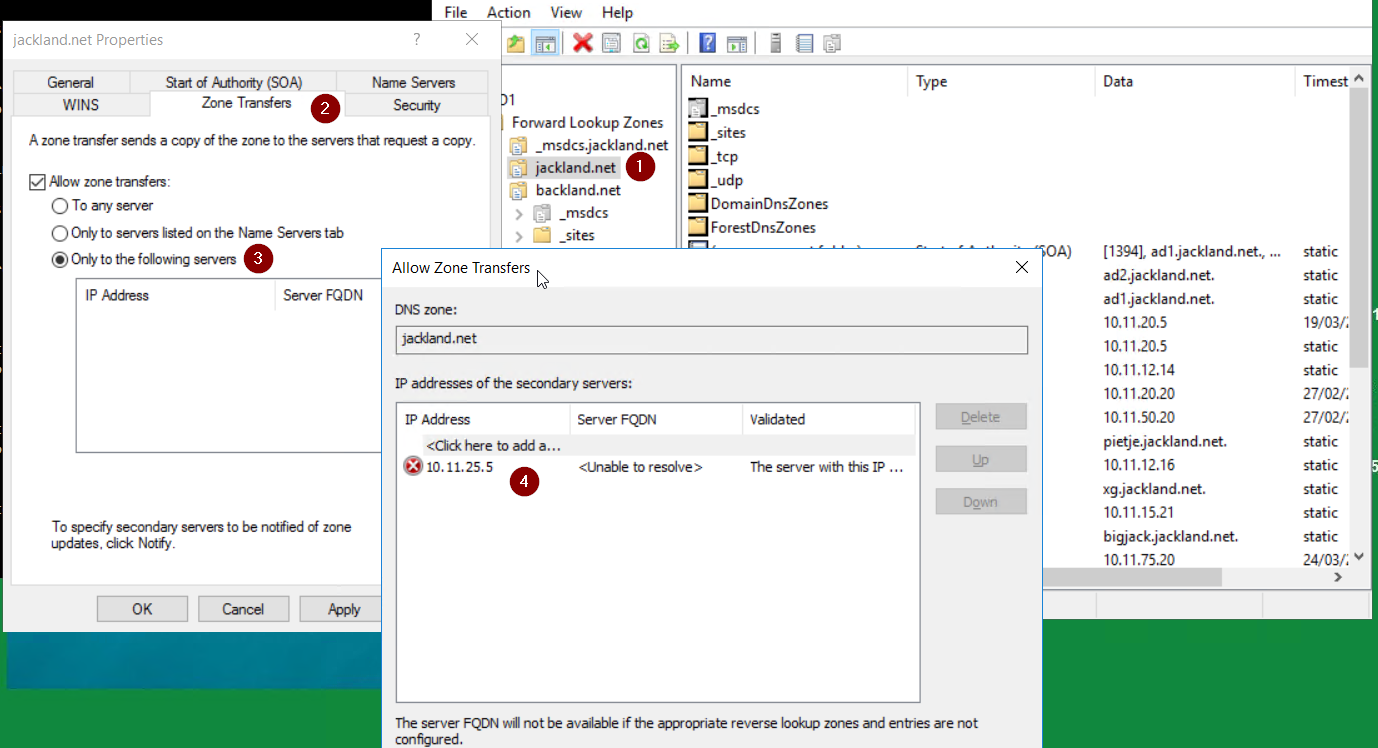Click the New Server tower icon in toolbar
Screen dimensions: 1378x748
pyautogui.click(x=775, y=43)
